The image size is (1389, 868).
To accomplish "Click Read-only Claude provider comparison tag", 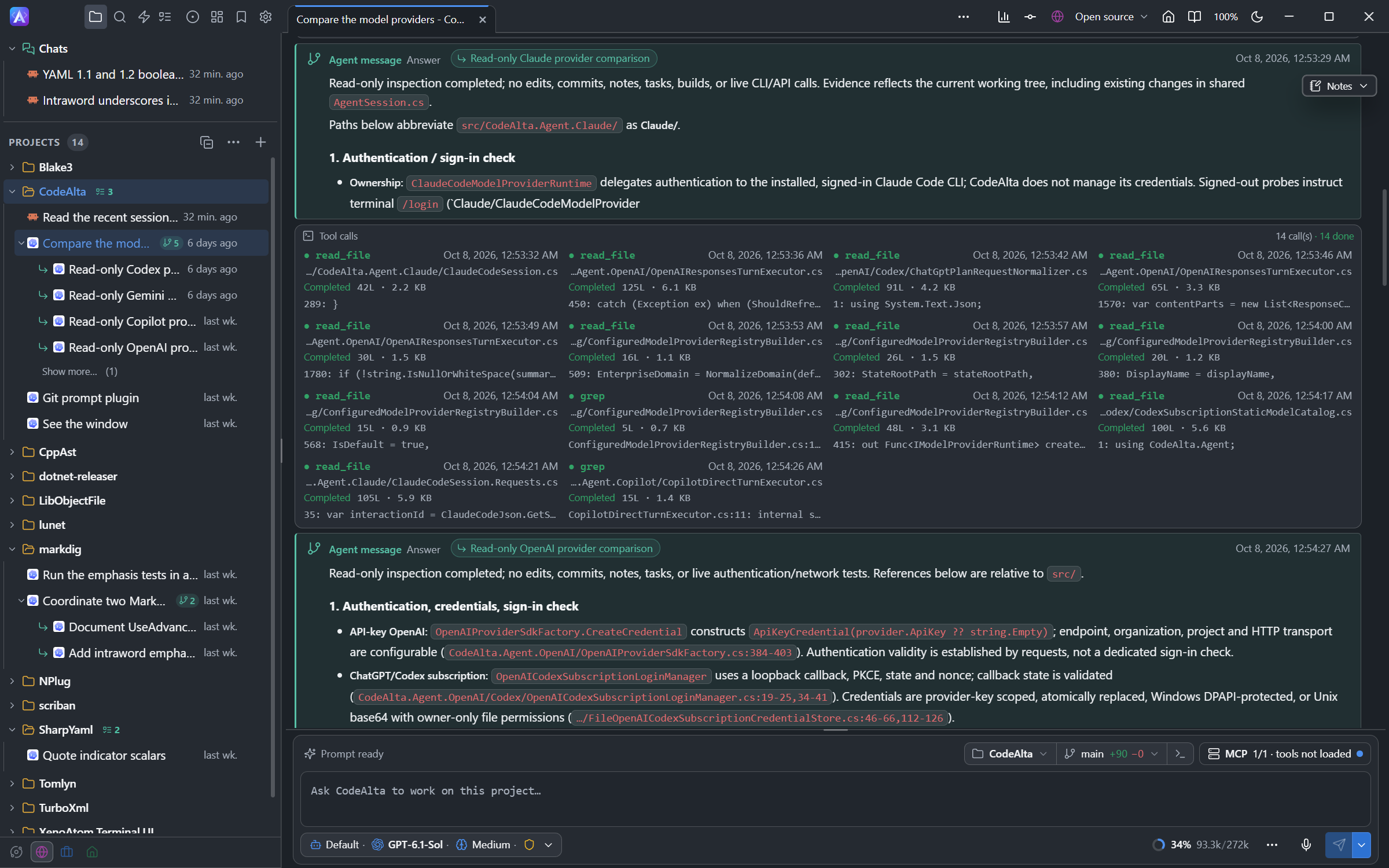I will (x=554, y=58).
